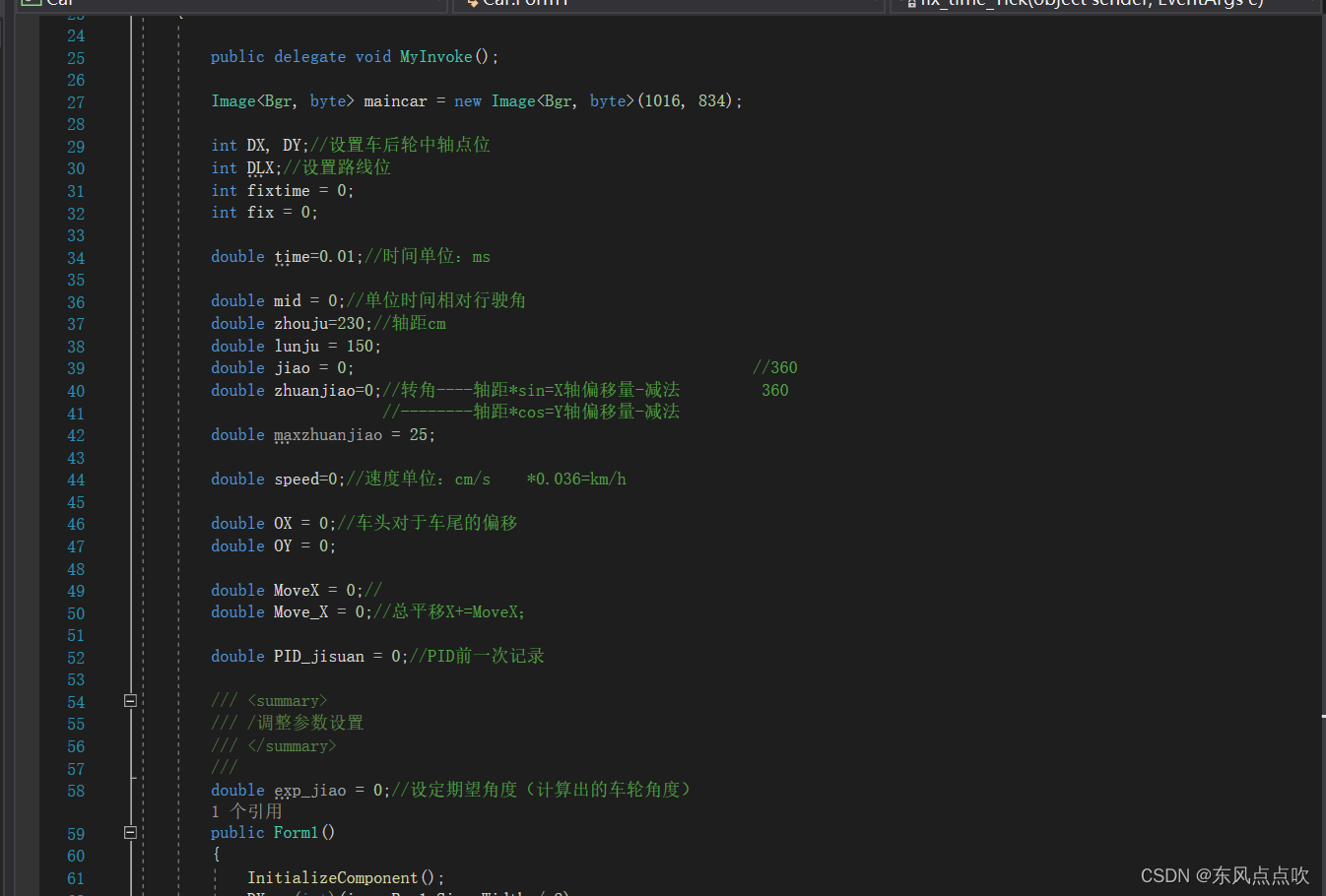Click the 'mid' variable on line 36

click(x=288, y=301)
